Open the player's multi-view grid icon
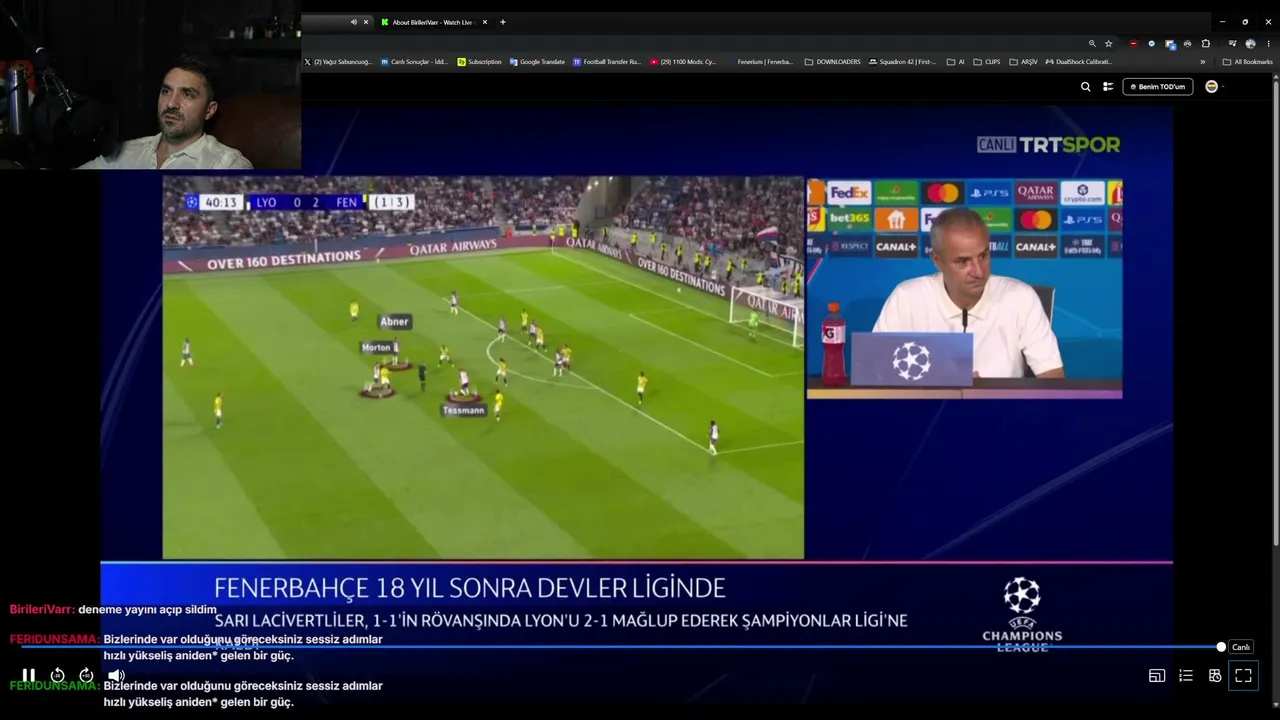 coord(1215,675)
